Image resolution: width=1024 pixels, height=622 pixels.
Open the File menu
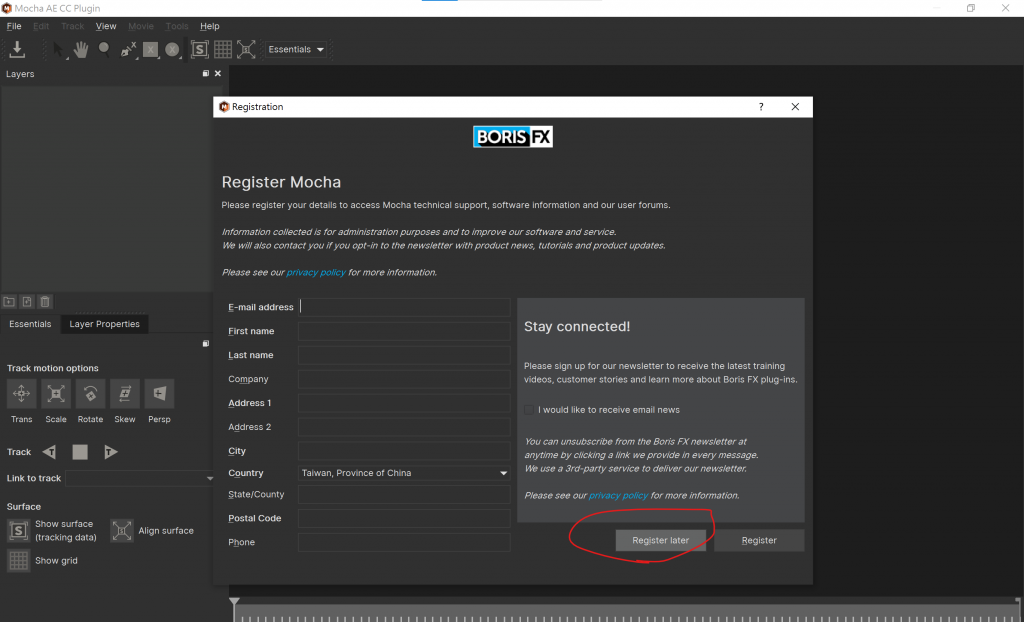pyautogui.click(x=14, y=26)
